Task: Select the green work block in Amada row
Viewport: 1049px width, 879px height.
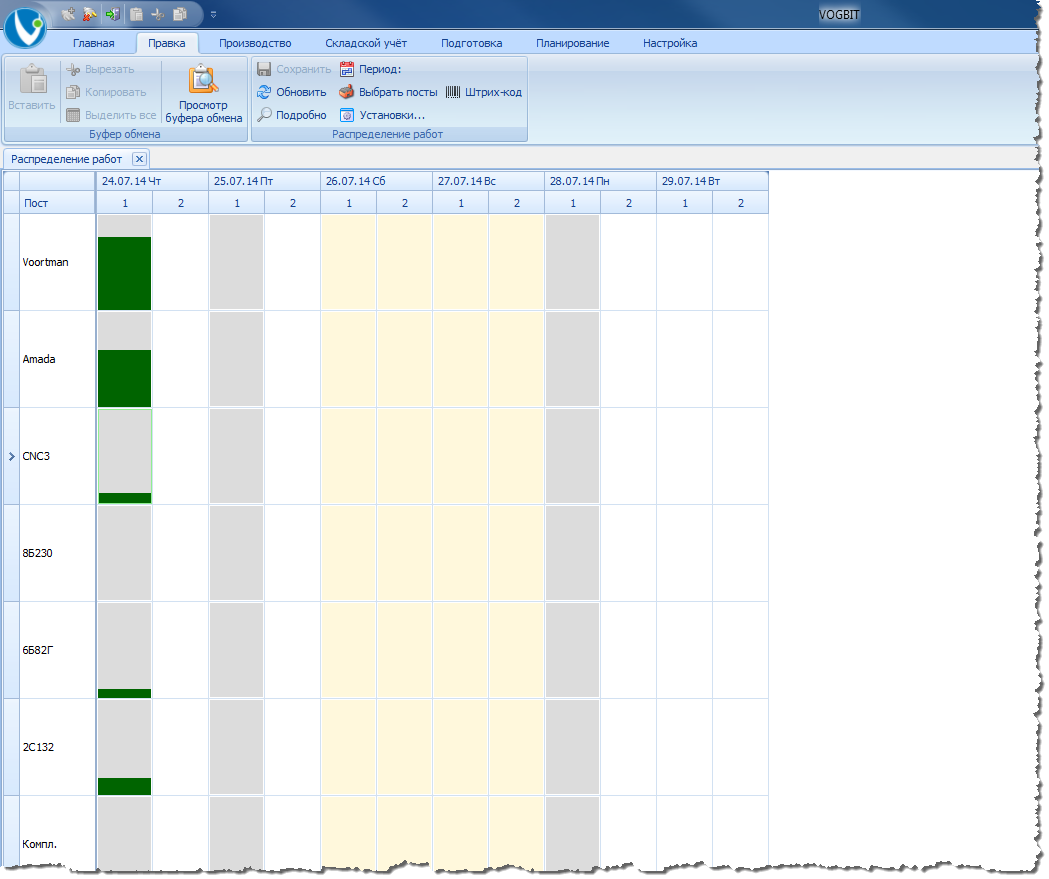Action: (x=124, y=379)
